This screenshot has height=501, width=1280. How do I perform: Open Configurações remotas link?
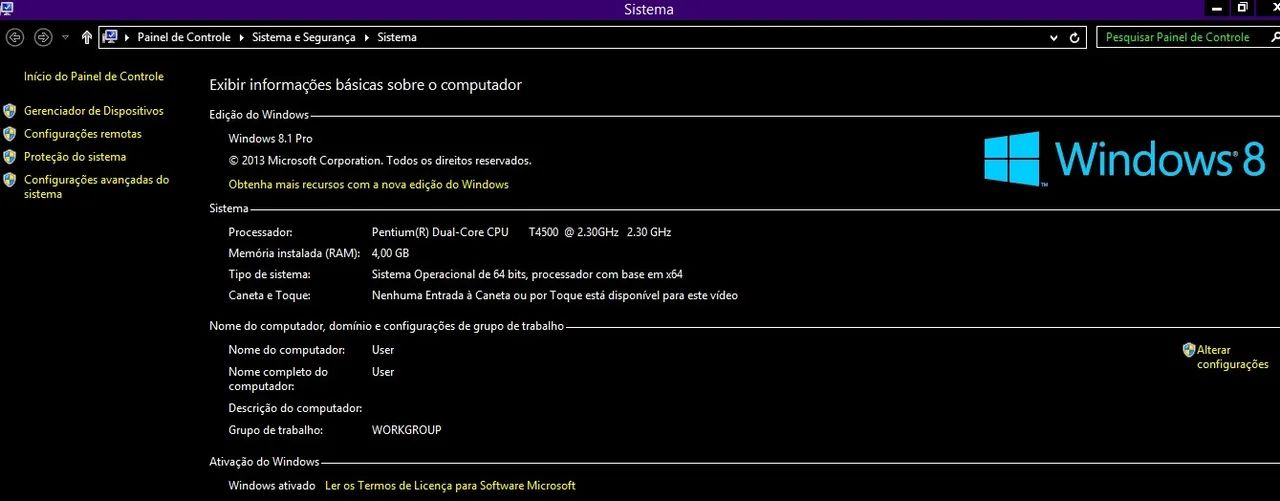(83, 134)
